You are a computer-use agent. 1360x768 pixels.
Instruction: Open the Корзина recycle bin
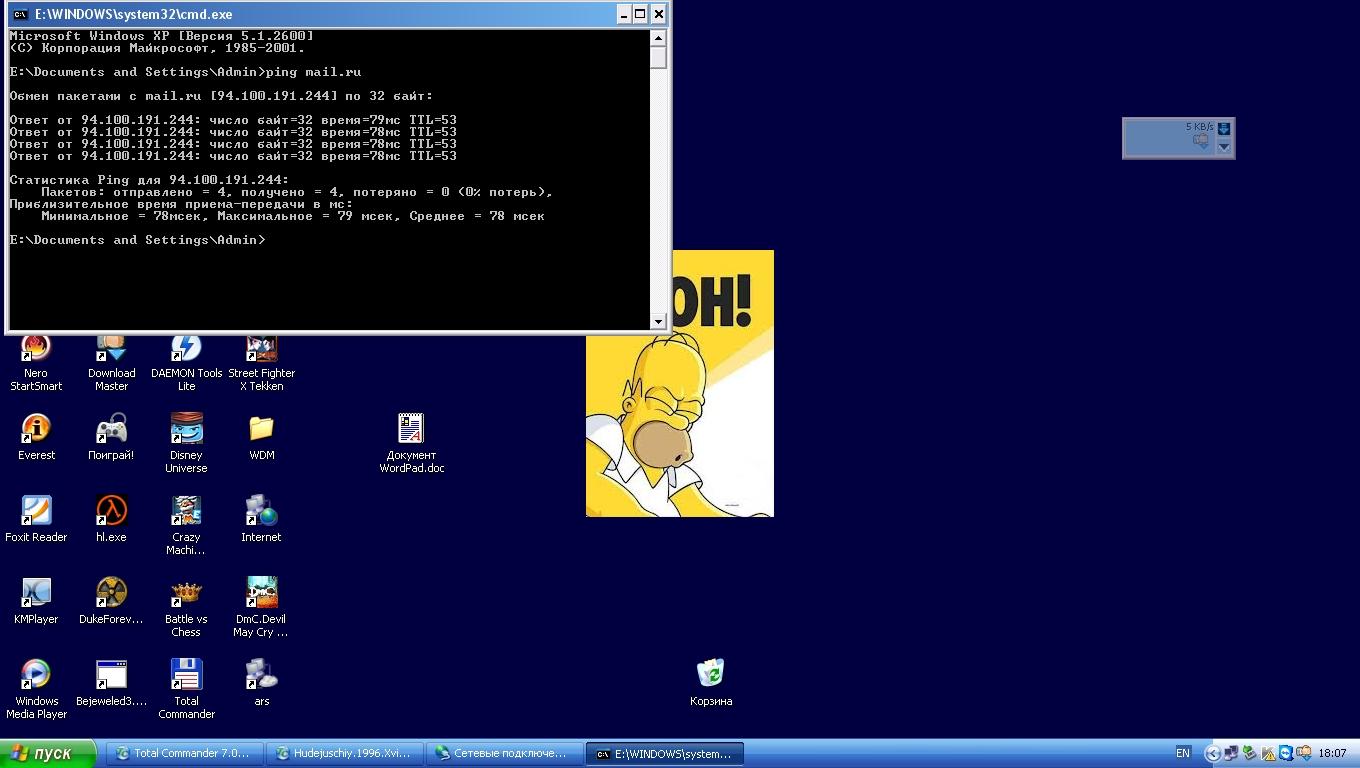point(711,683)
